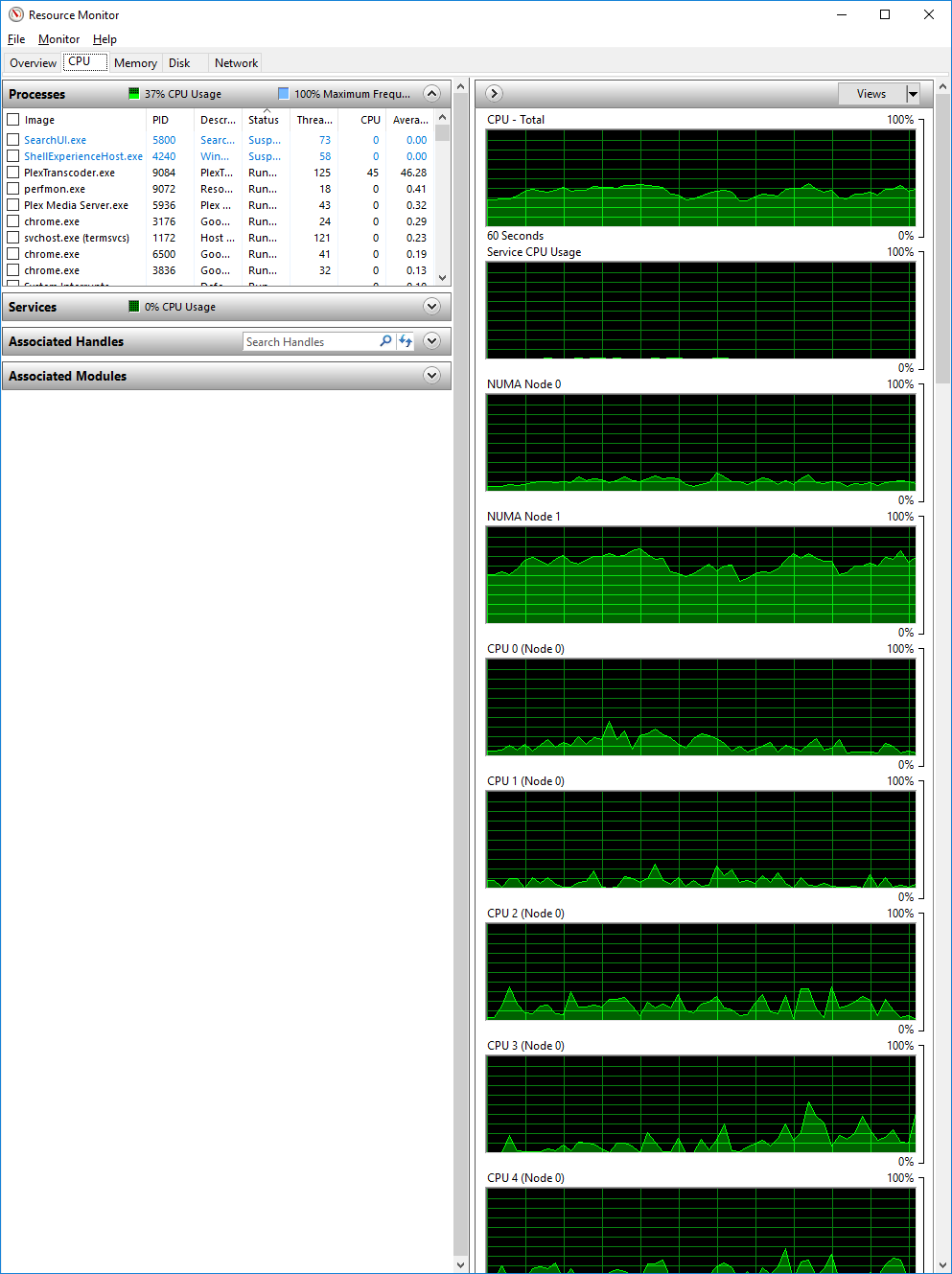Open the Help menu

tap(104, 39)
